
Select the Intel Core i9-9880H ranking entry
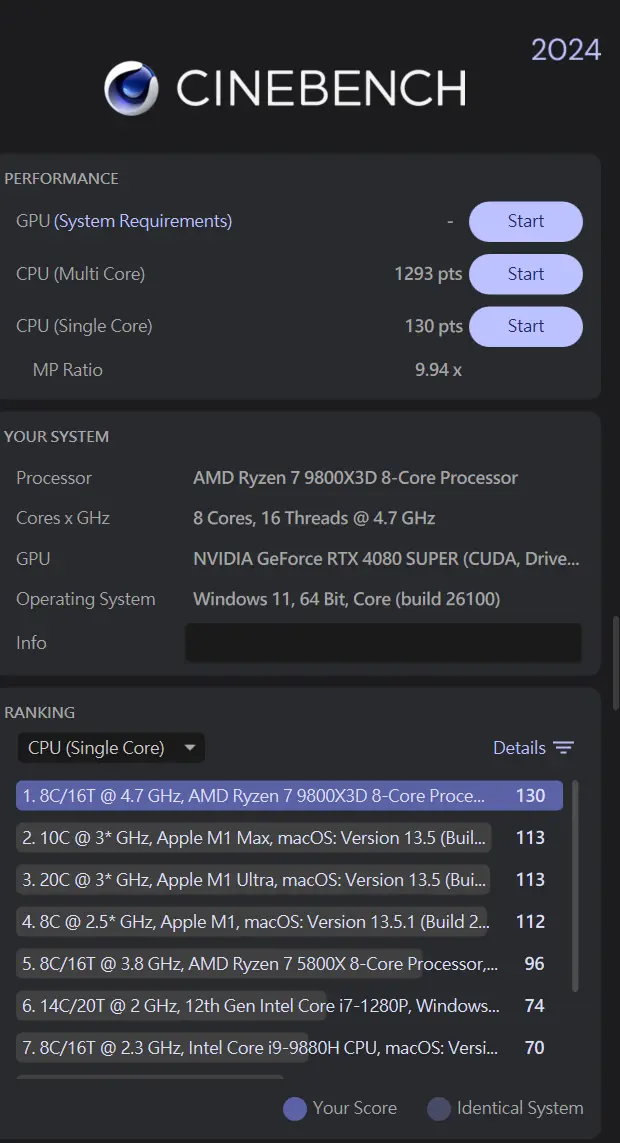tap(289, 1048)
